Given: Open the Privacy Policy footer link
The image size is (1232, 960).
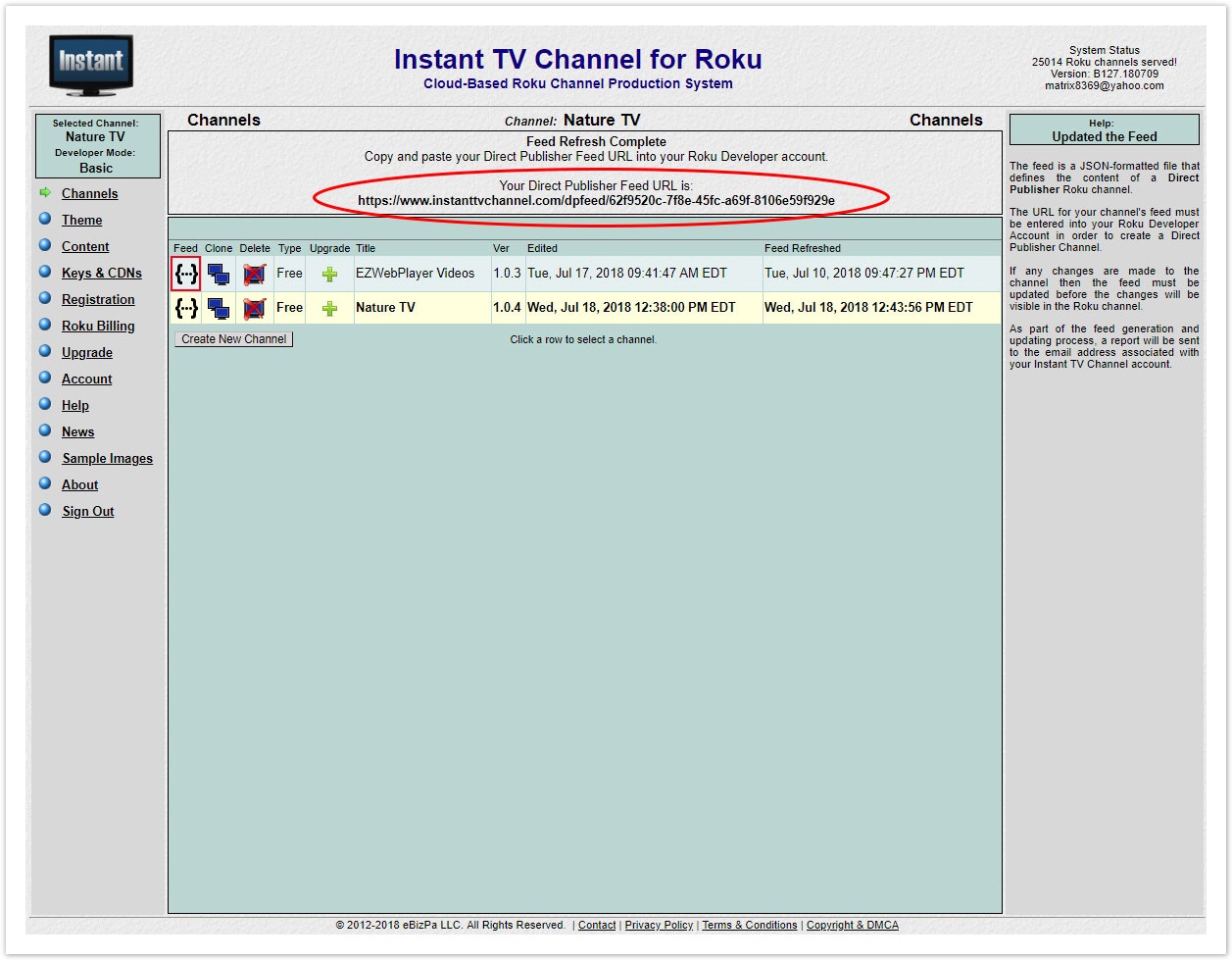Looking at the screenshot, I should click(659, 926).
